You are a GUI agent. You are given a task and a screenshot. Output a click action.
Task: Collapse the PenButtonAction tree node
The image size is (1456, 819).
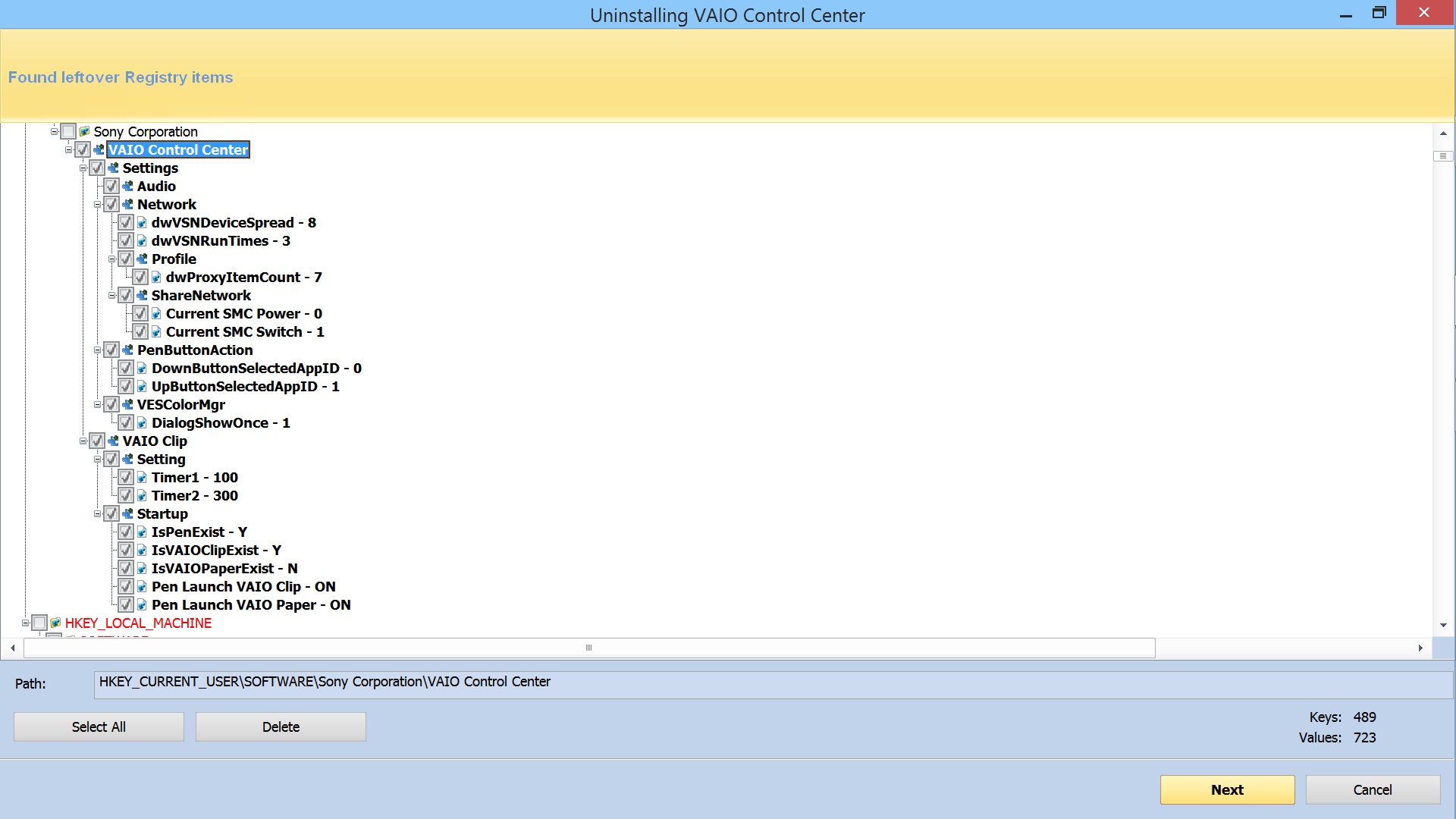click(x=97, y=350)
